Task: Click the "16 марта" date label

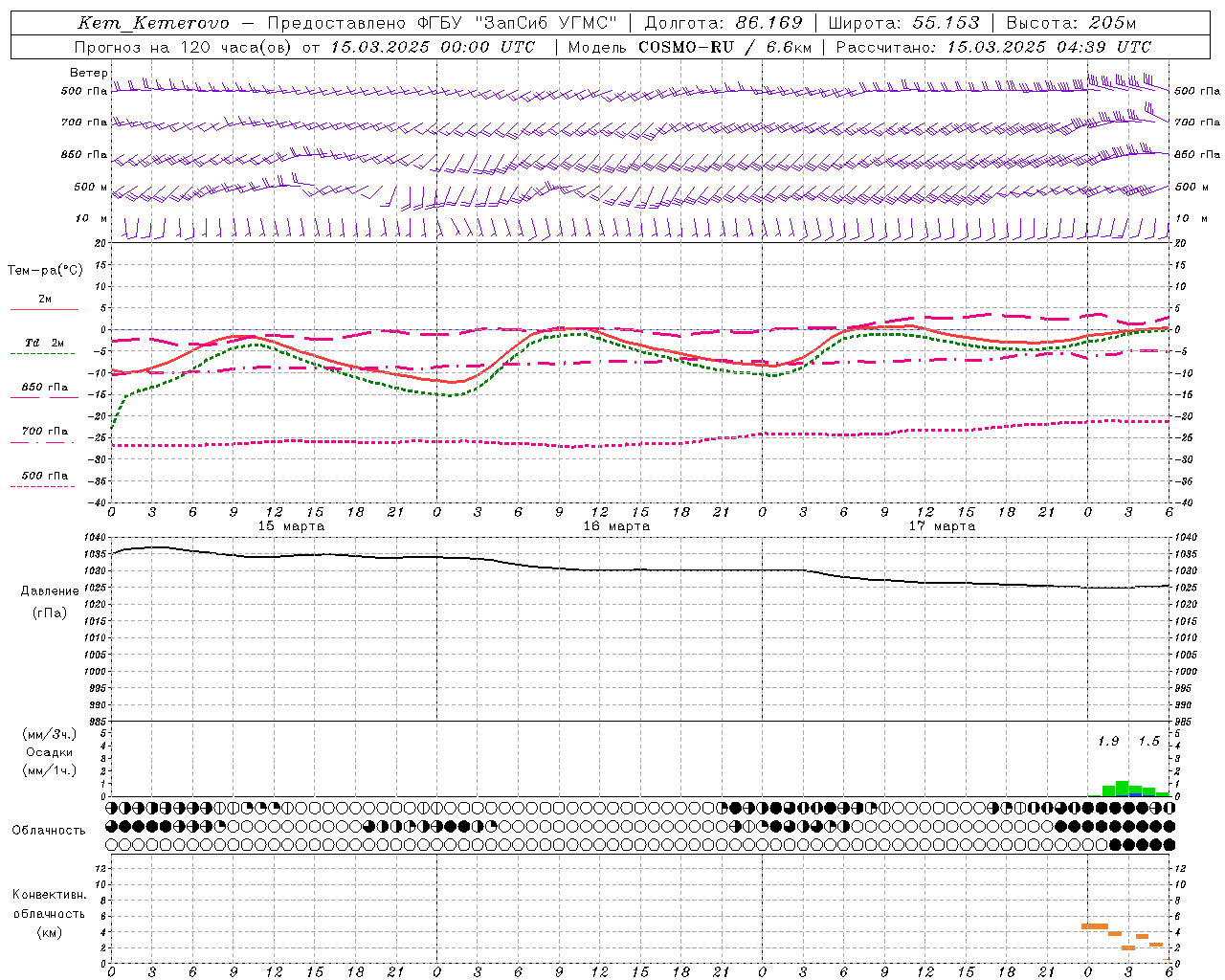Action: click(x=616, y=526)
